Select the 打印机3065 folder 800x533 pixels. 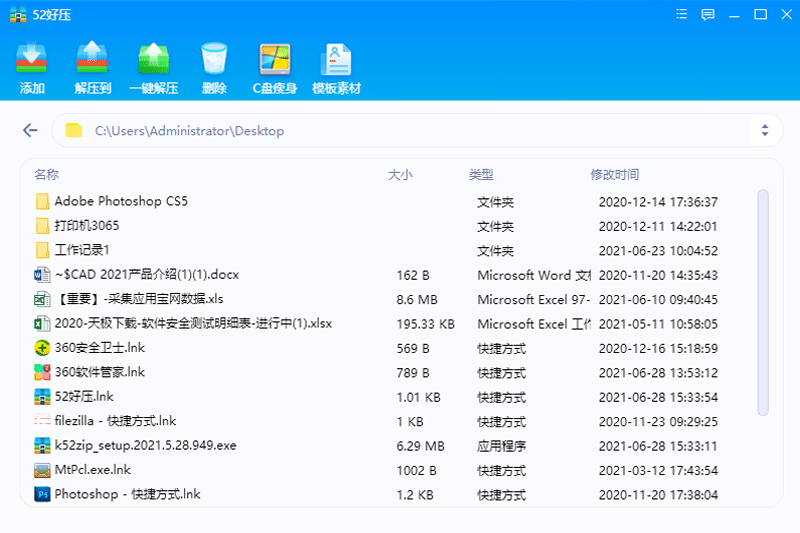pyautogui.click(x=86, y=226)
